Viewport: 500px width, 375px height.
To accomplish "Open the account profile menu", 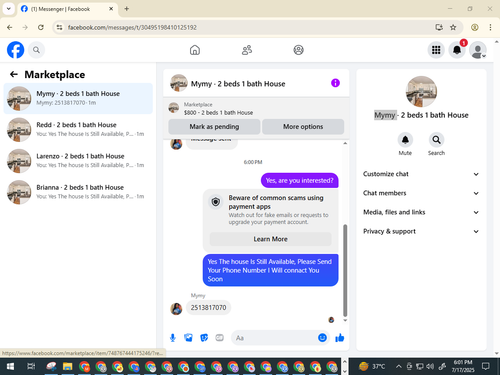I will coord(478,50).
